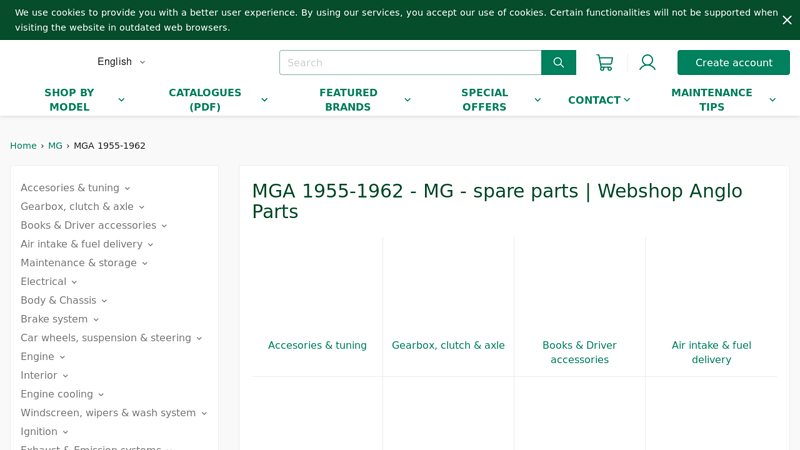Open the Featured Brands menu
The image size is (800, 450).
coord(348,99)
